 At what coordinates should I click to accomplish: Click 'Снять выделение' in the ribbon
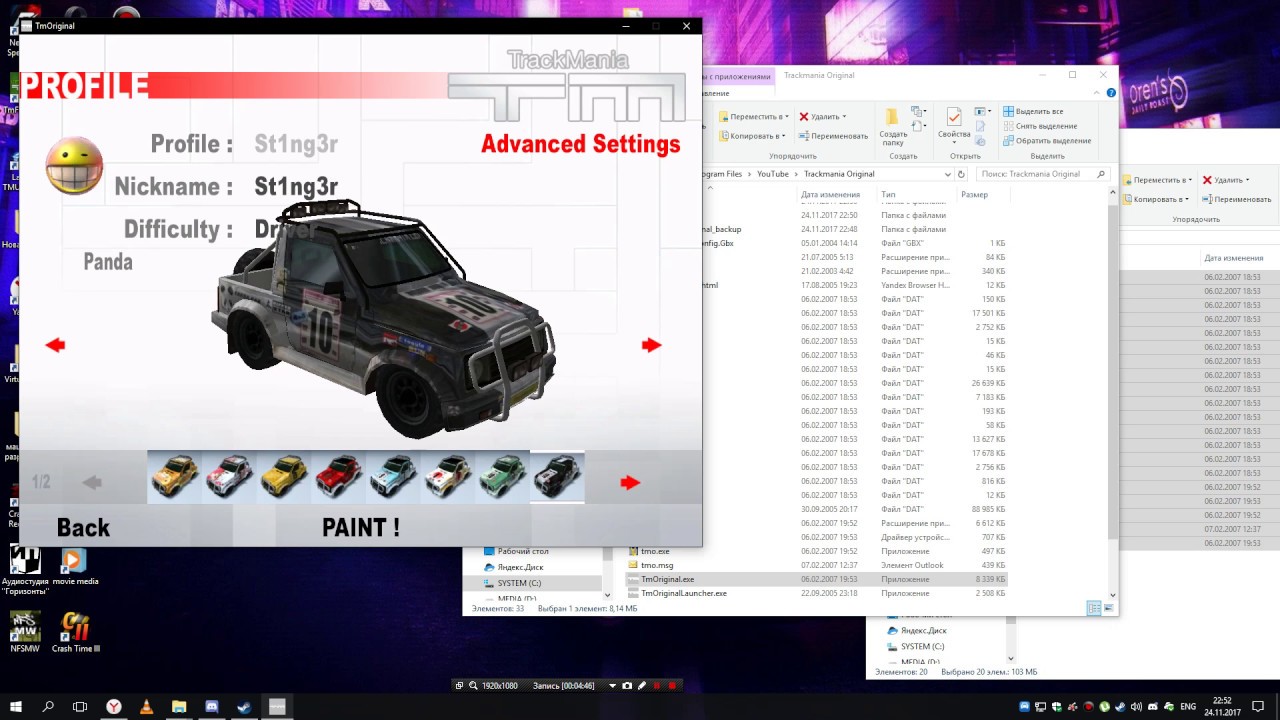click(1040, 126)
